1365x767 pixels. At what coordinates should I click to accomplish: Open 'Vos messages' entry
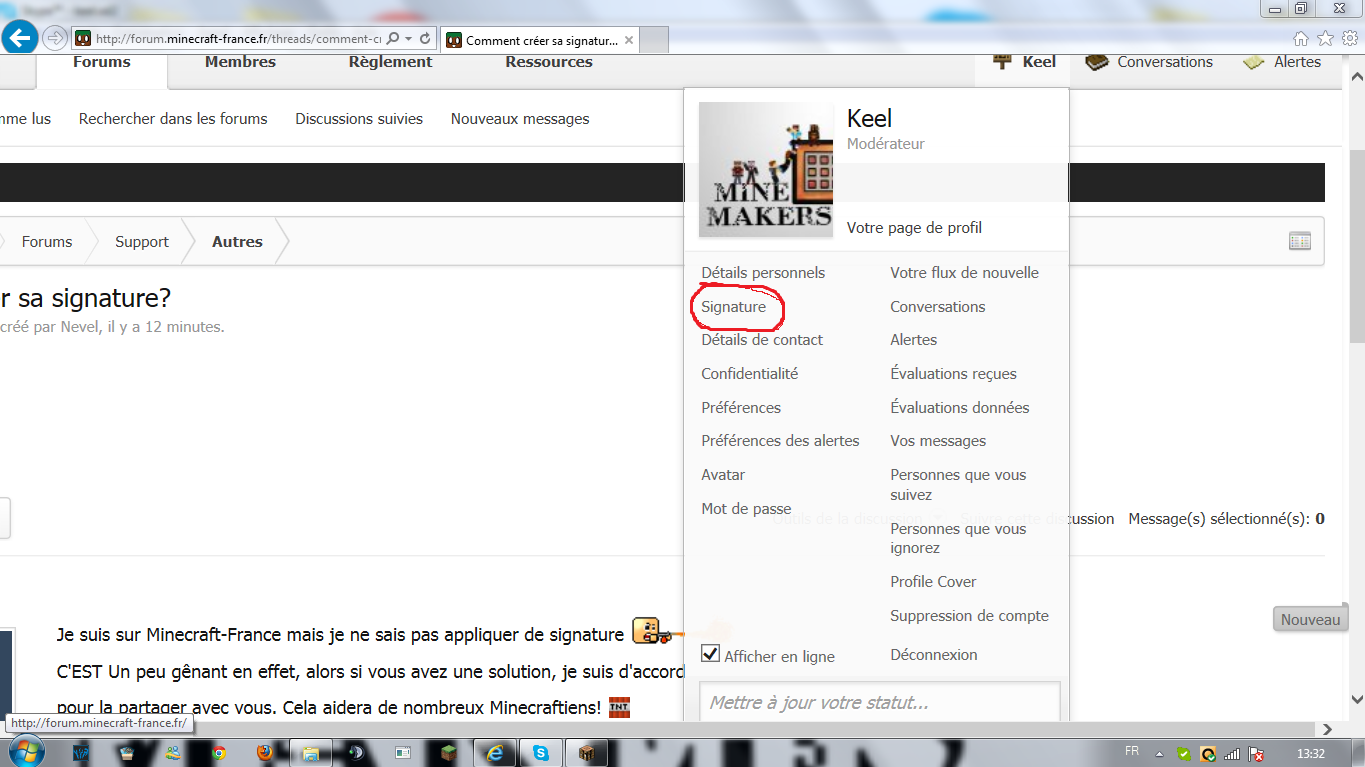938,441
